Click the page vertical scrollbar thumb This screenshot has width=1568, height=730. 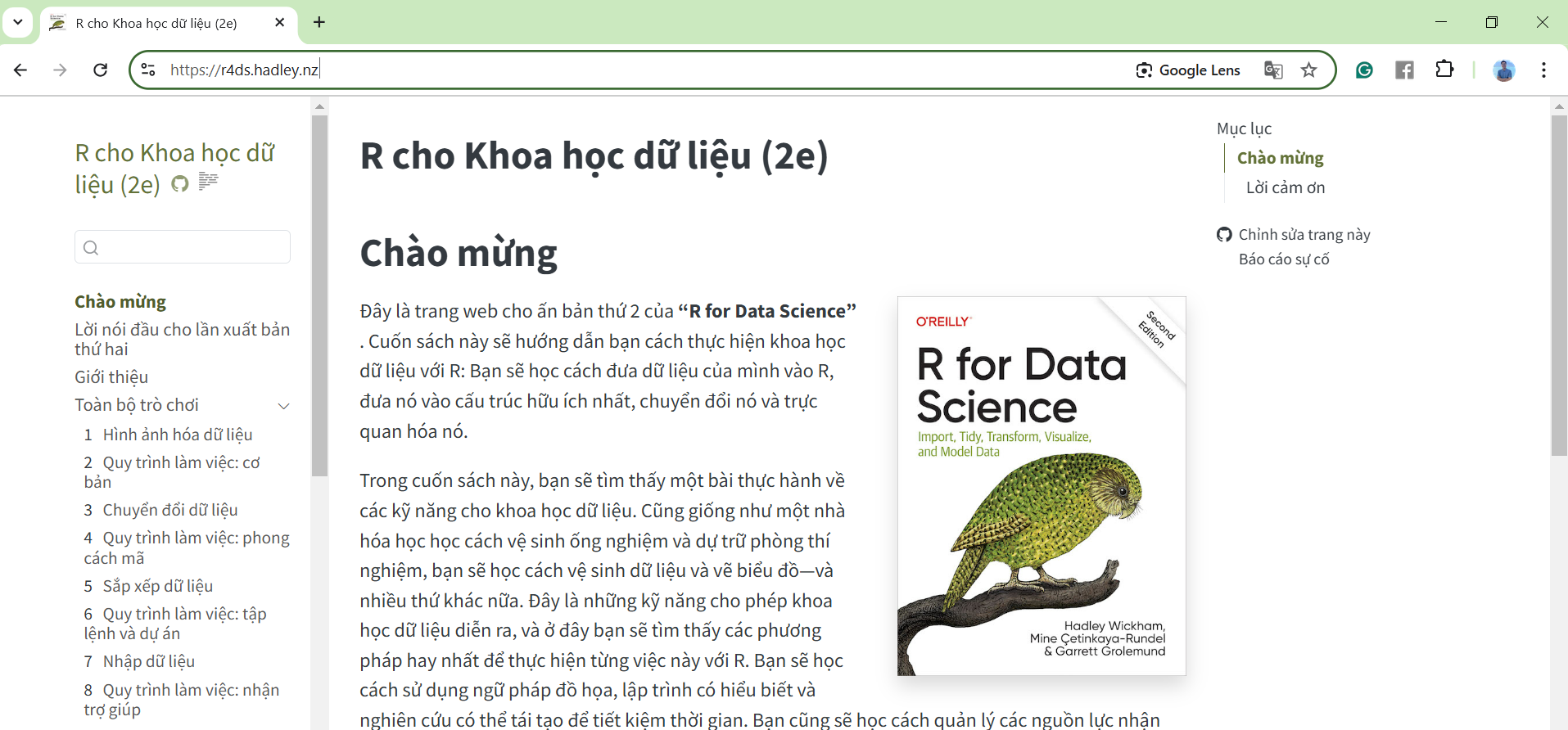pyautogui.click(x=1559, y=286)
